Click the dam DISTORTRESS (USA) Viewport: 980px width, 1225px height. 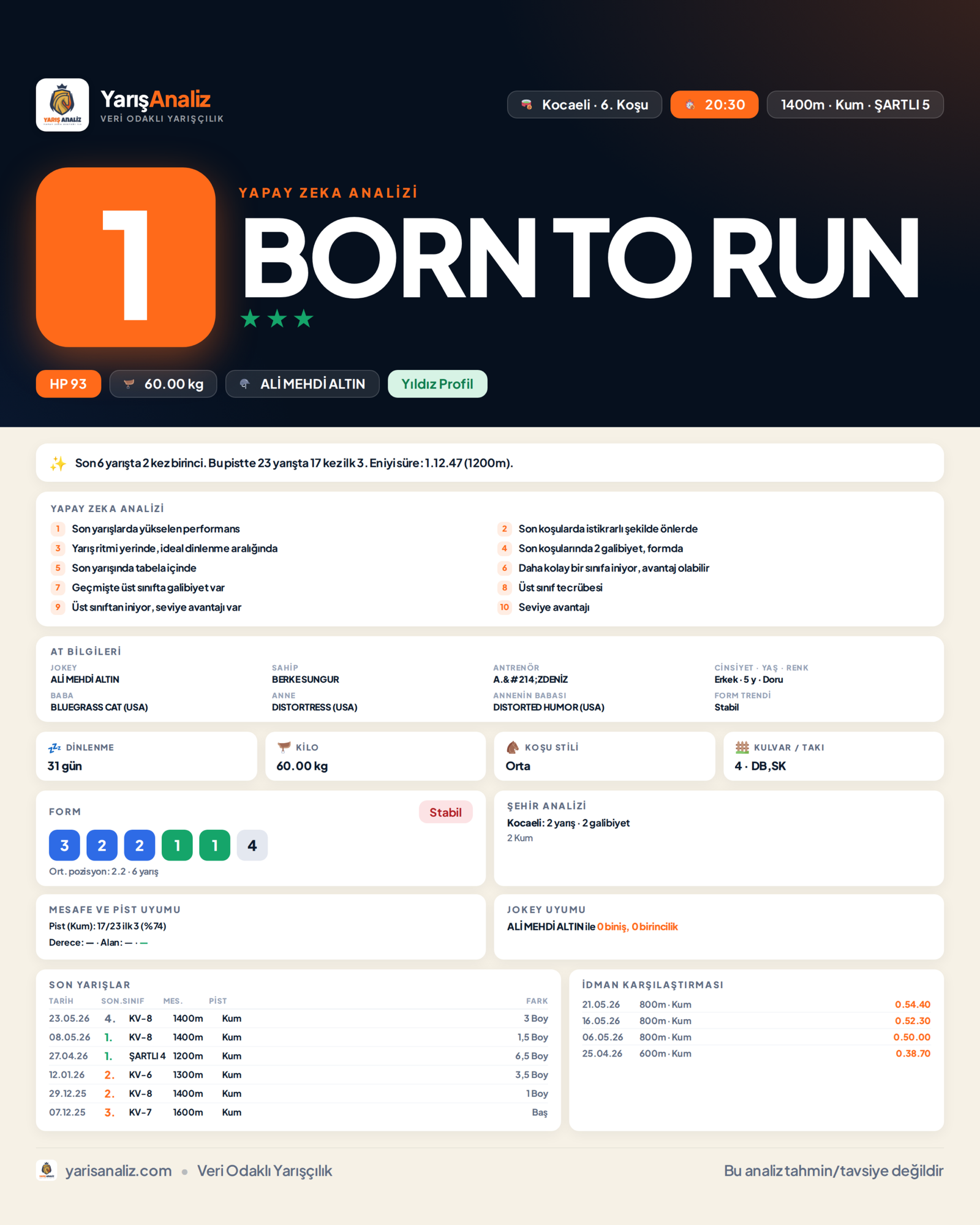coord(314,707)
